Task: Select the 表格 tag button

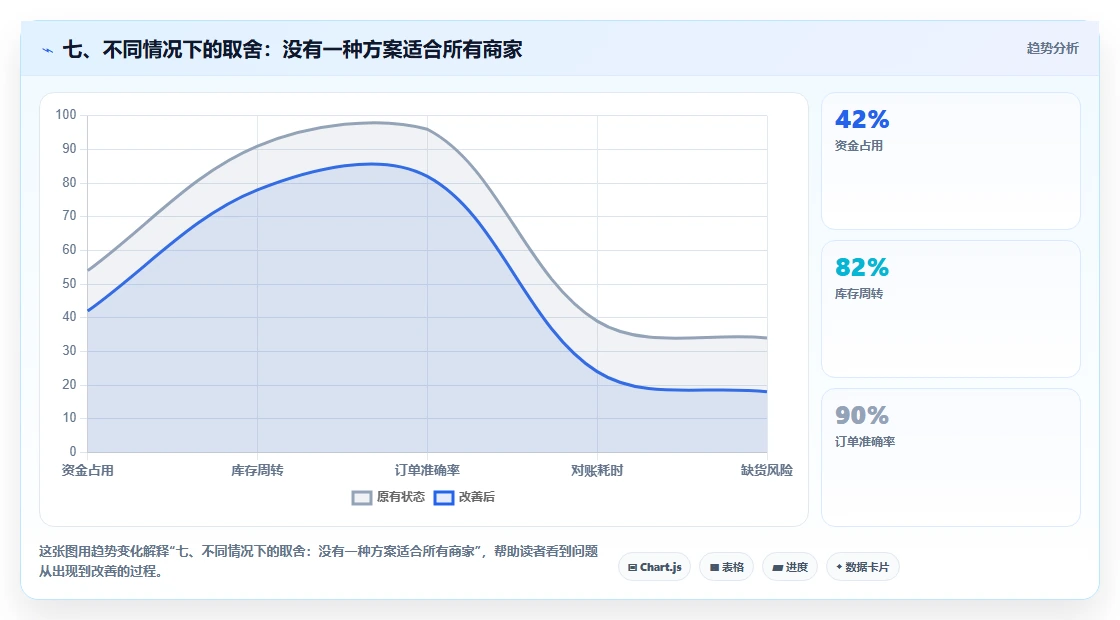Action: click(726, 567)
